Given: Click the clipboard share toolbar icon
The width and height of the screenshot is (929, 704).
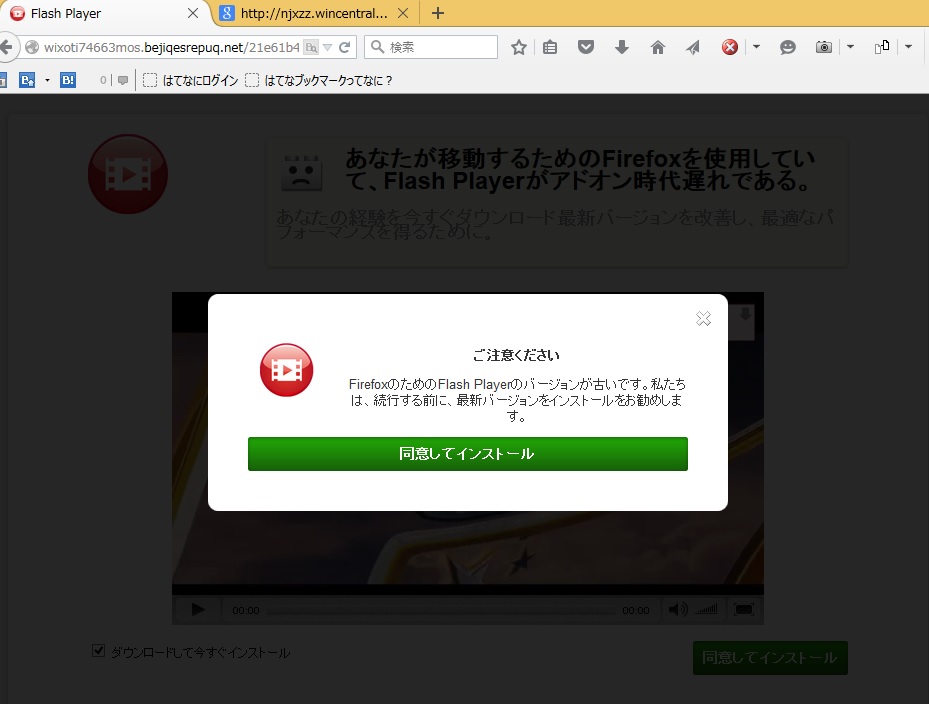Looking at the screenshot, I should click(882, 47).
